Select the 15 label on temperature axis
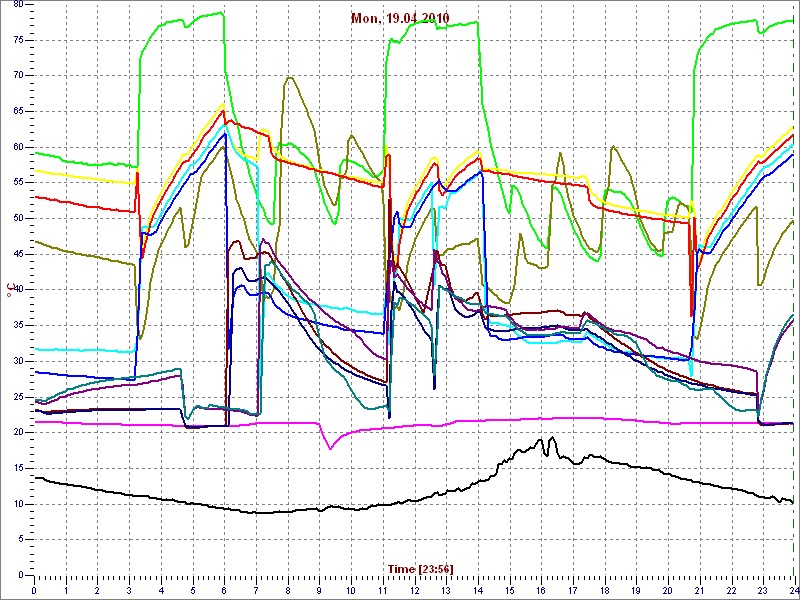Viewport: 800px width, 600px height. [17, 468]
